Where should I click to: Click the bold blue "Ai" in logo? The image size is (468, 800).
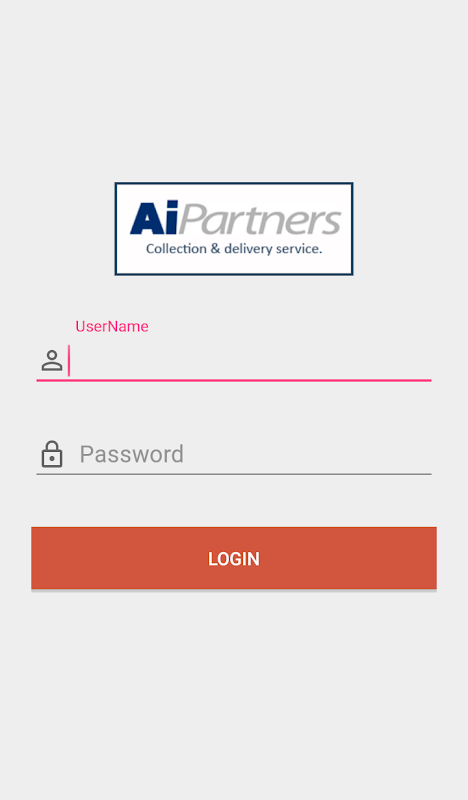(x=154, y=218)
